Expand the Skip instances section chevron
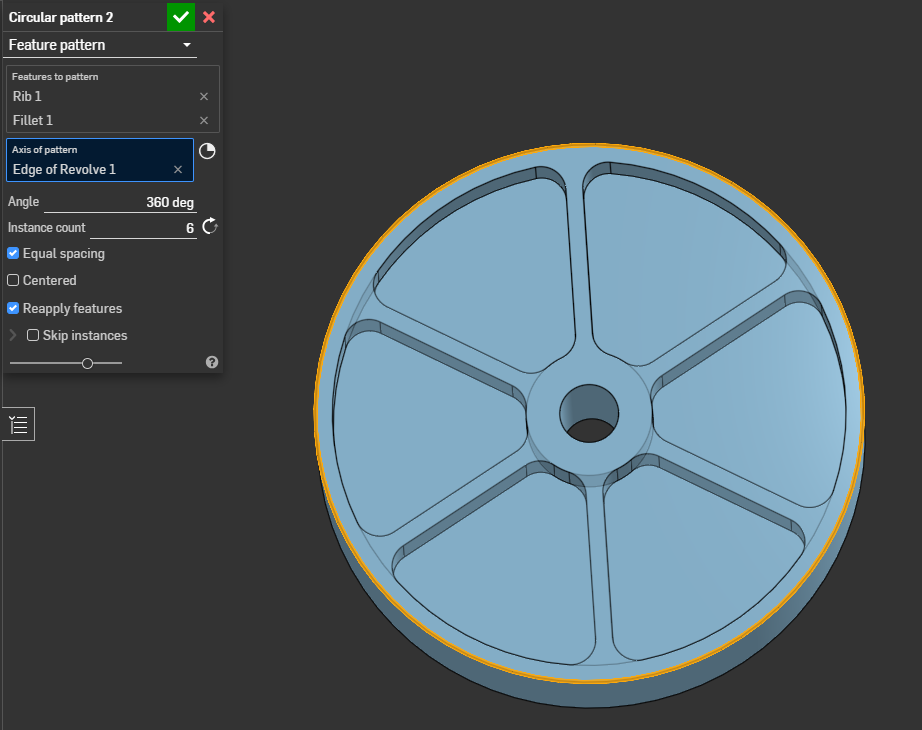This screenshot has height=730, width=922. [13, 335]
